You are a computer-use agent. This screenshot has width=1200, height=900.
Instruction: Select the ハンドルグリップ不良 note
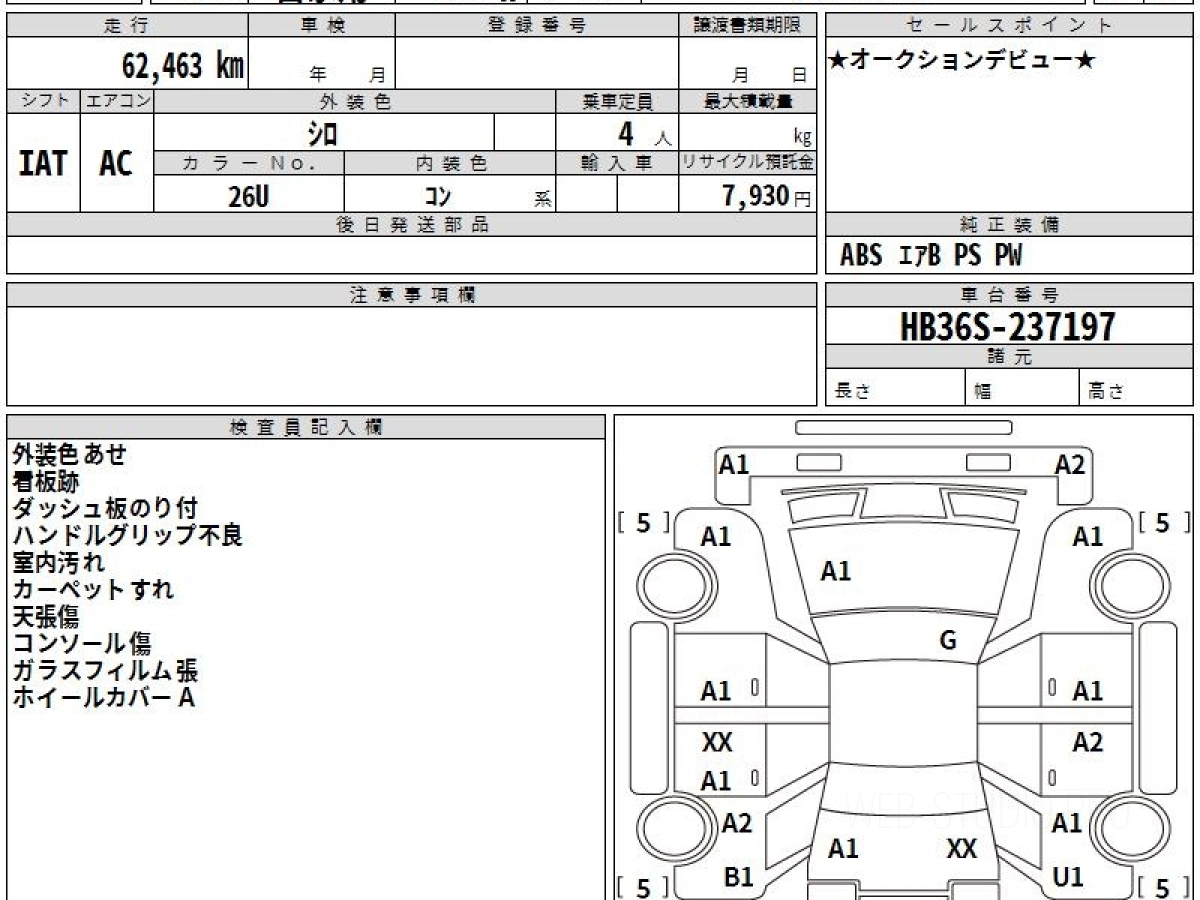[128, 536]
